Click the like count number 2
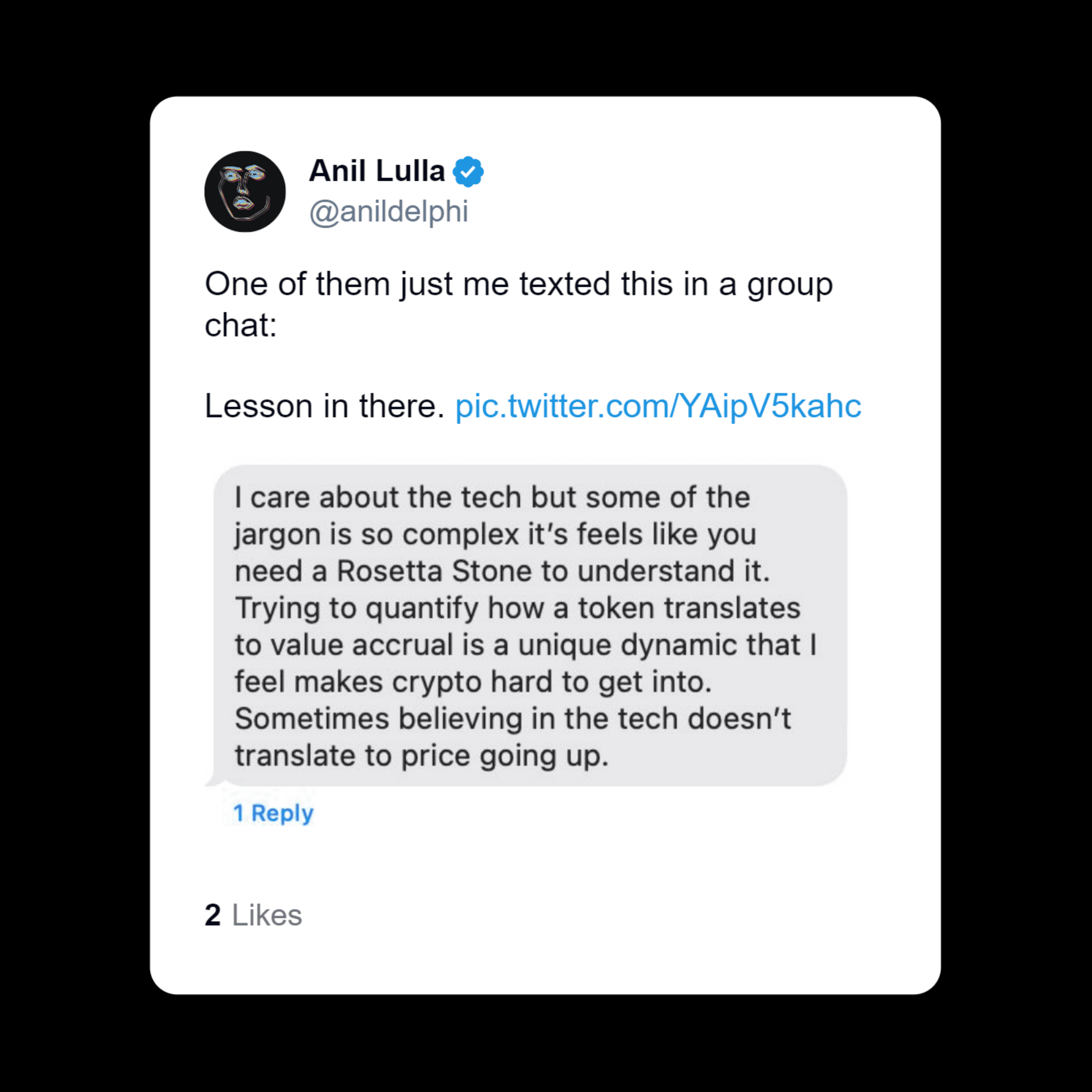 [x=213, y=915]
